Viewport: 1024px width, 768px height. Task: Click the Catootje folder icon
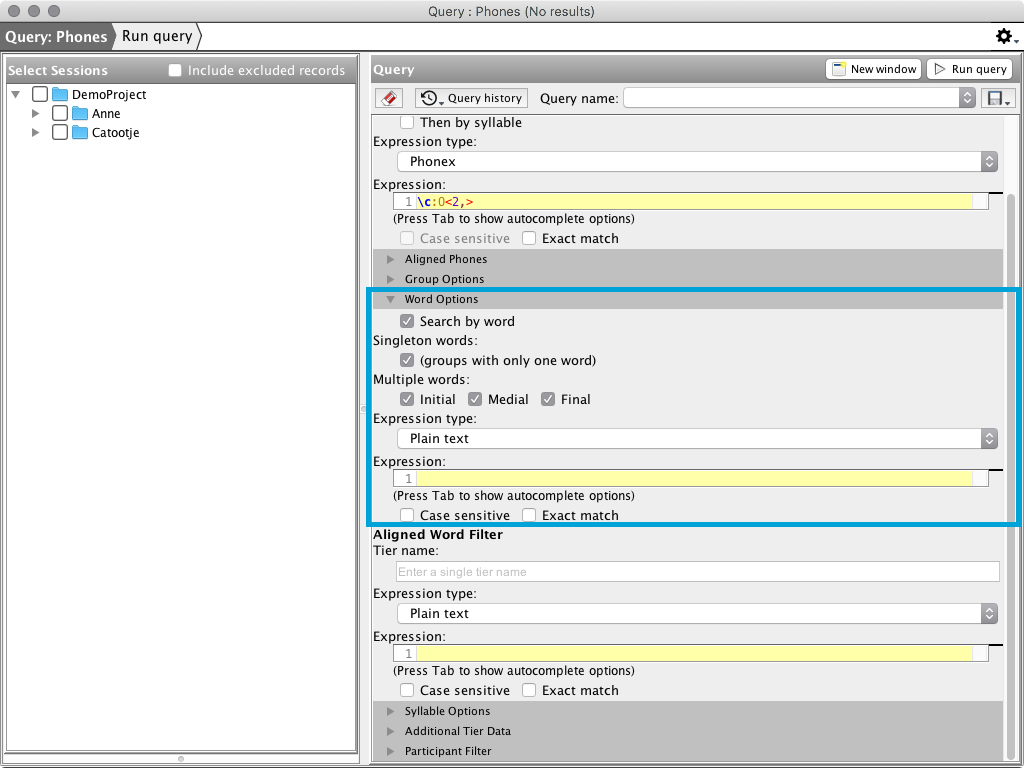coord(80,133)
